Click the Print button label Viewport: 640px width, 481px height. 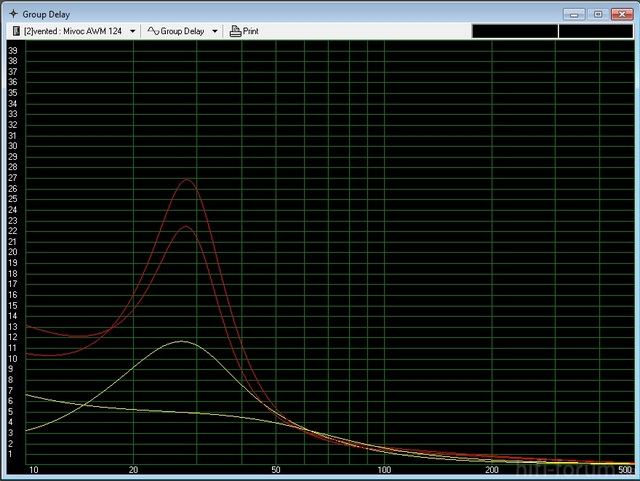(251, 31)
